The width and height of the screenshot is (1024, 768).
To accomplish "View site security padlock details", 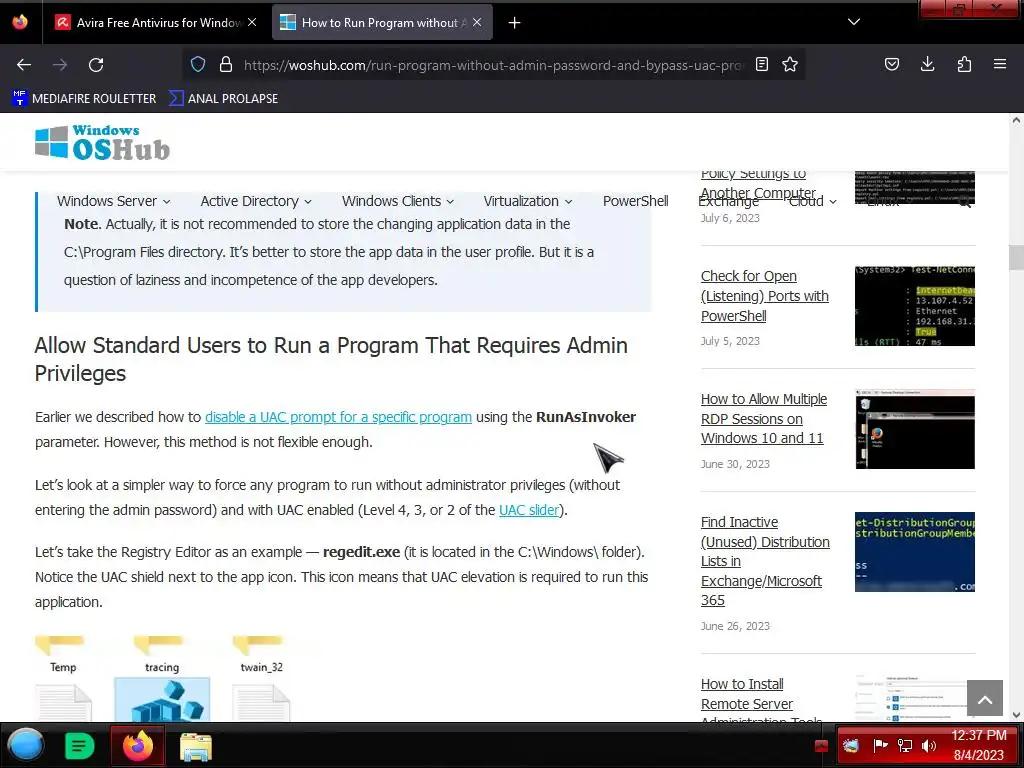I will tap(226, 65).
